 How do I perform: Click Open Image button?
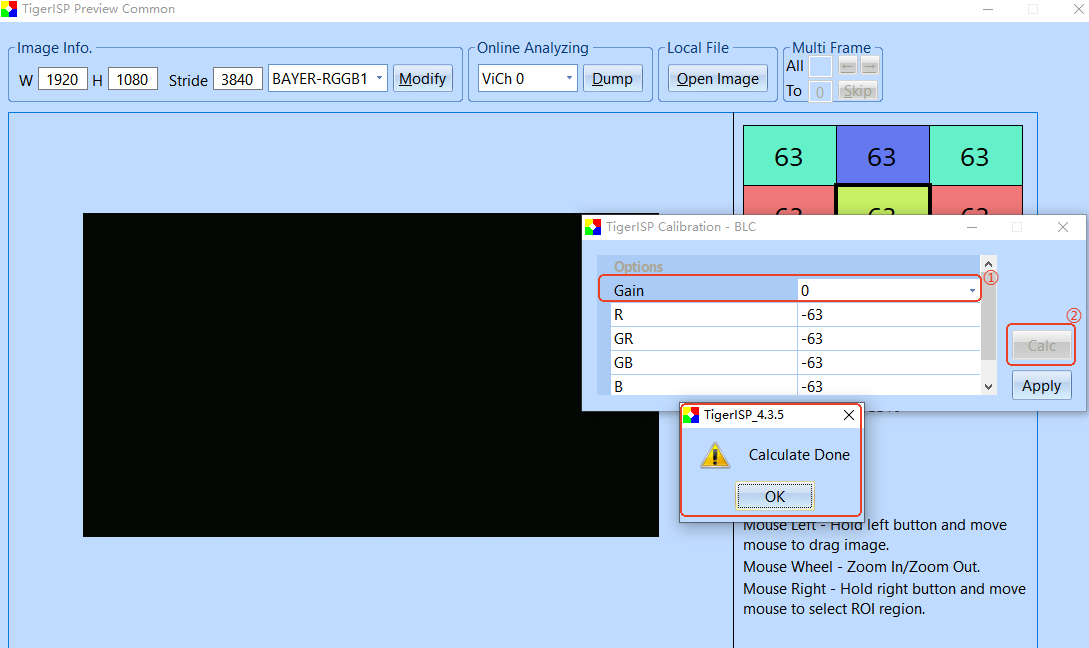(717, 78)
